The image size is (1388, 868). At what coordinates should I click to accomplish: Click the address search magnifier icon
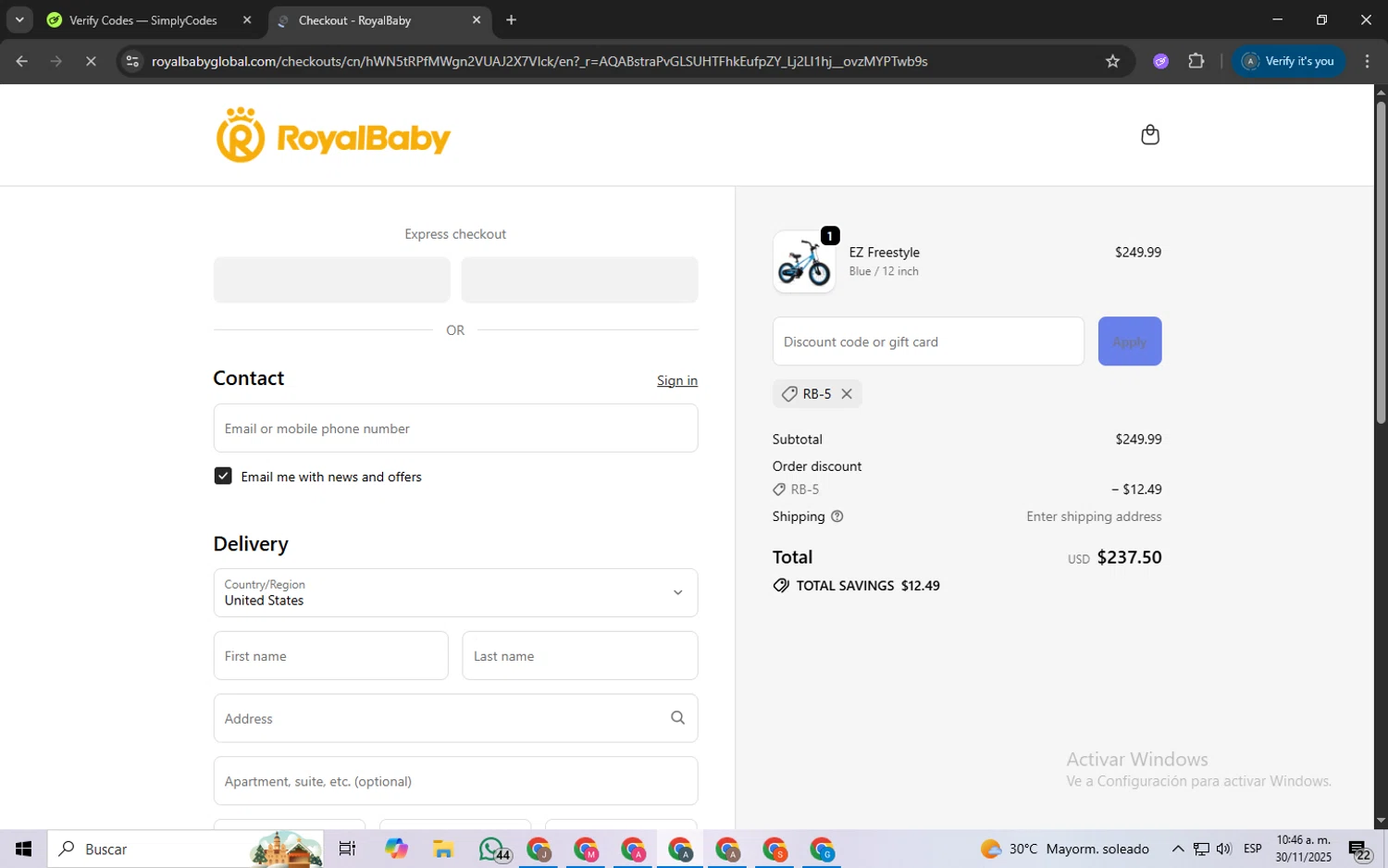(677, 718)
